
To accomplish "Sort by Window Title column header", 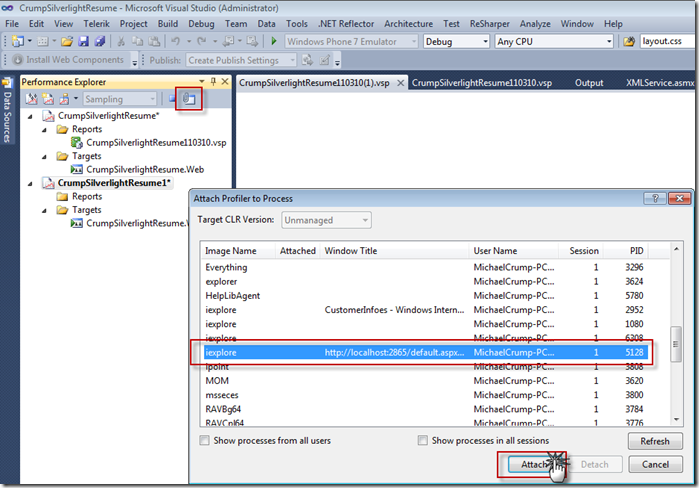I will click(x=394, y=251).
